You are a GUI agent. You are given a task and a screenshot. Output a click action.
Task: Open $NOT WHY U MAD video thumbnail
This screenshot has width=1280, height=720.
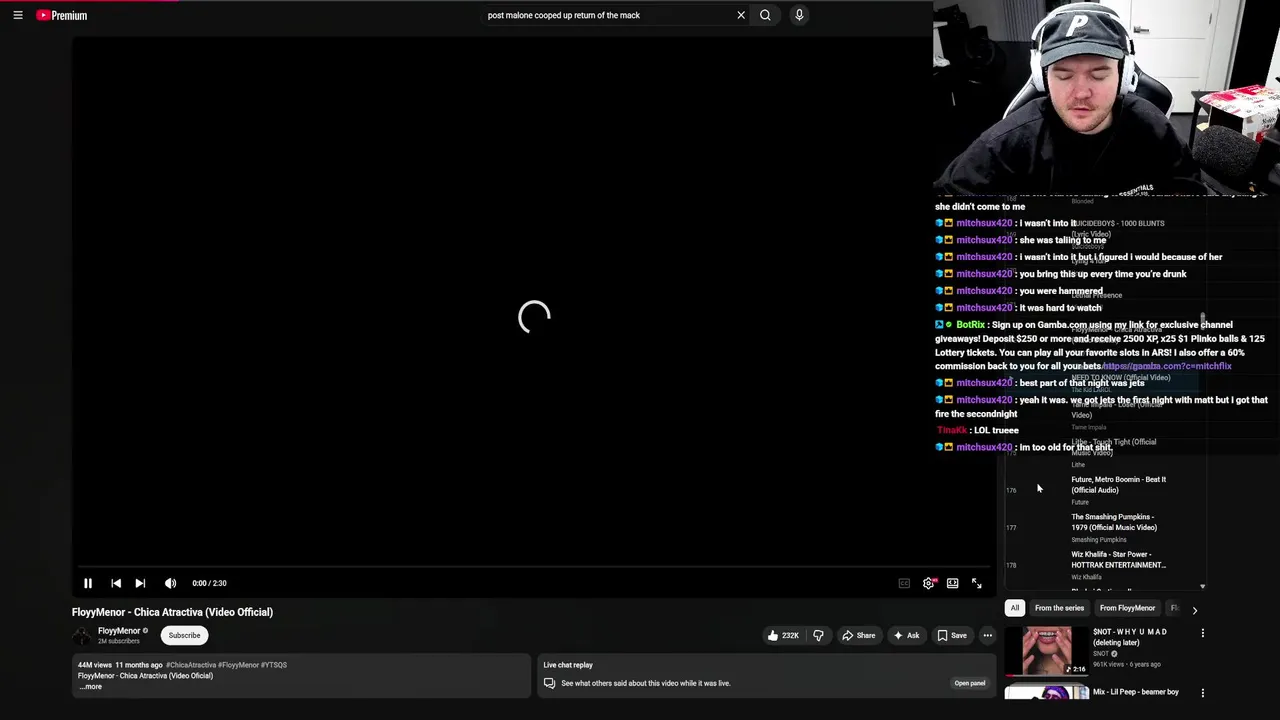(x=1046, y=651)
